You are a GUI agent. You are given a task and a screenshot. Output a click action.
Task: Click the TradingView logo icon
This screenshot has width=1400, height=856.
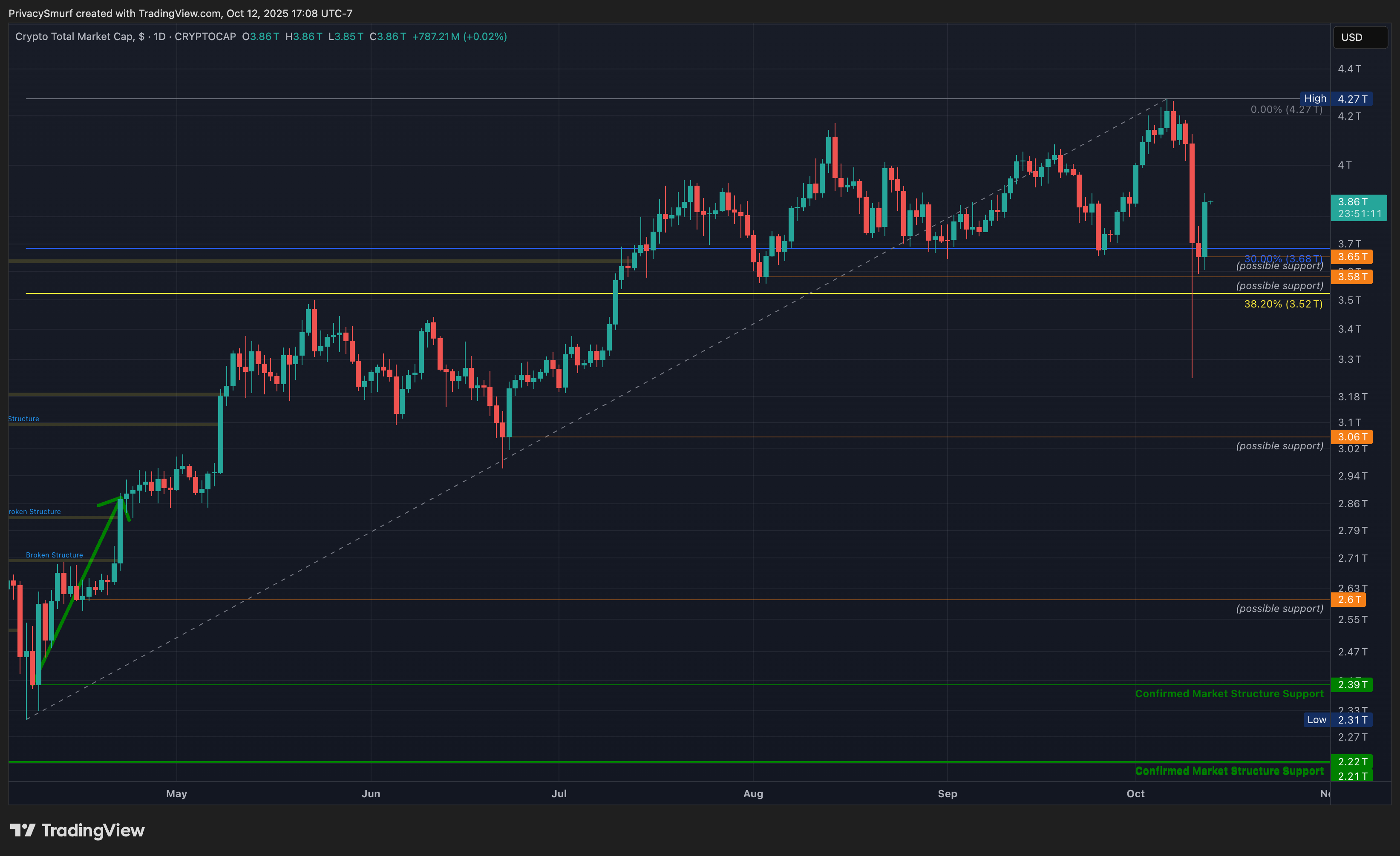pyautogui.click(x=23, y=830)
